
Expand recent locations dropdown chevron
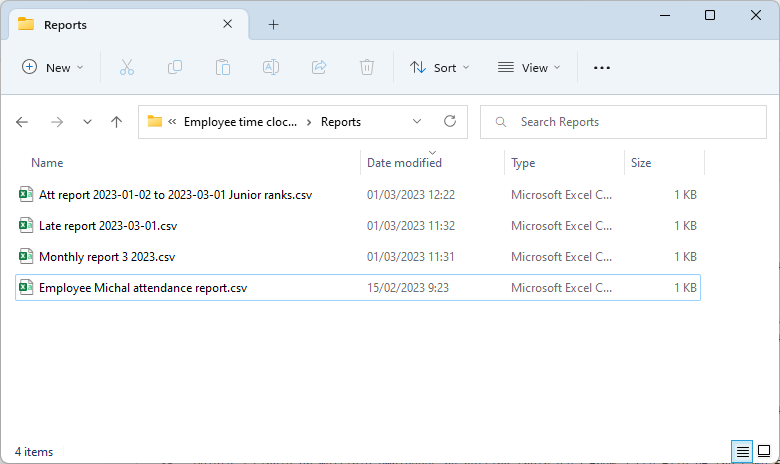(x=87, y=122)
